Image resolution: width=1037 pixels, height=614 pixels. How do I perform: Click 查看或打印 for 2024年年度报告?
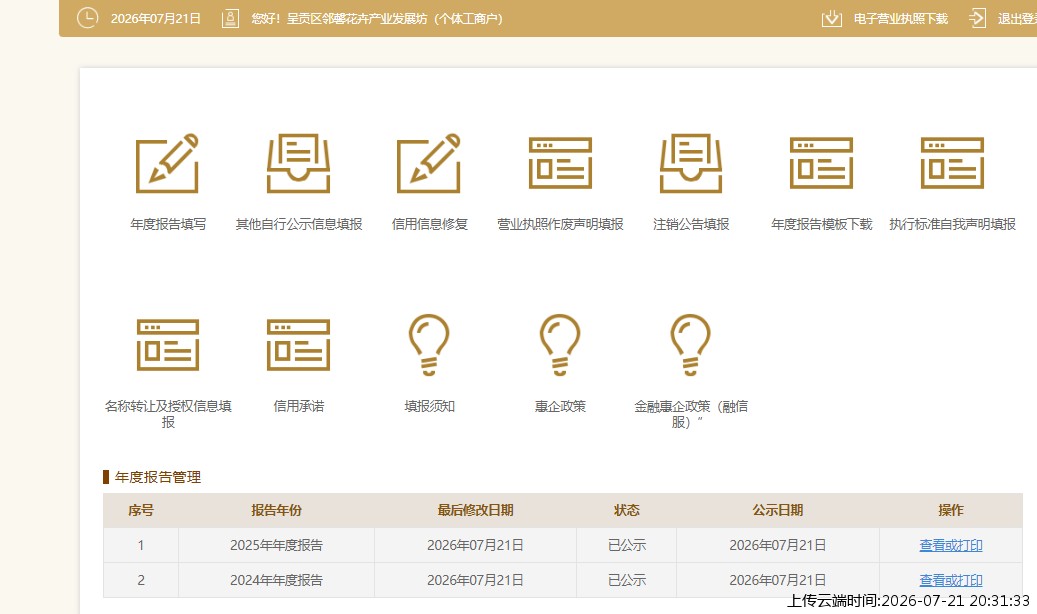coord(950,580)
